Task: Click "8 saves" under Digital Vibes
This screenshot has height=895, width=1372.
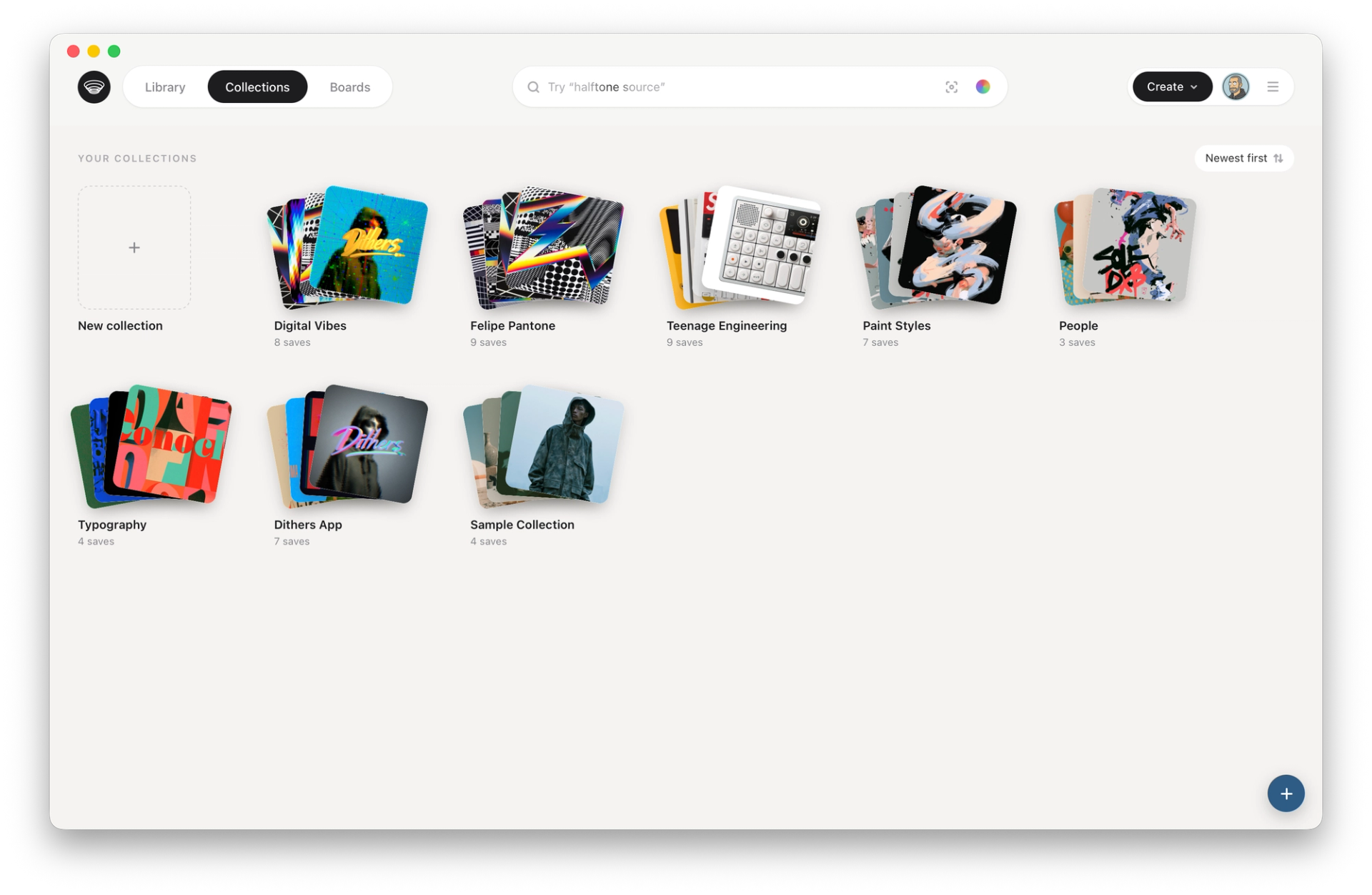Action: pos(292,342)
